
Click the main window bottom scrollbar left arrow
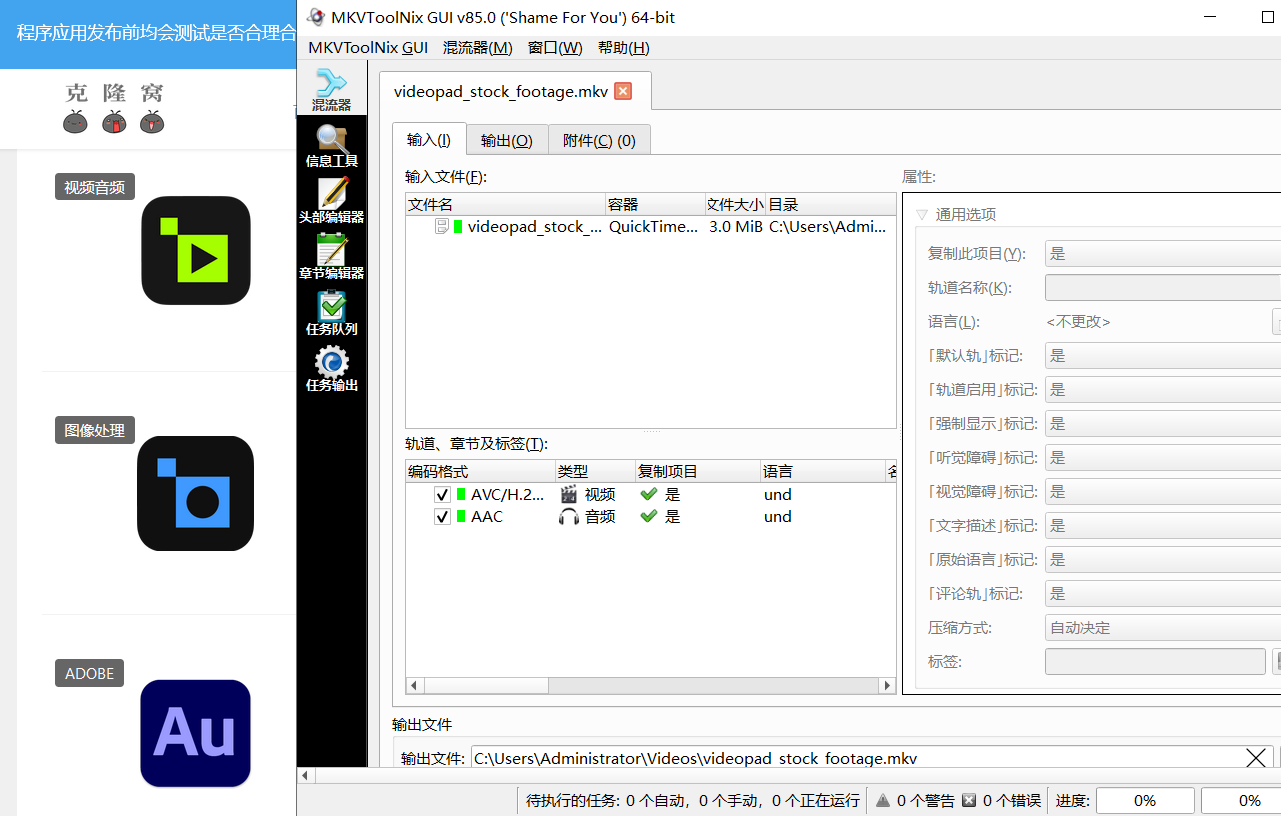tap(307, 776)
